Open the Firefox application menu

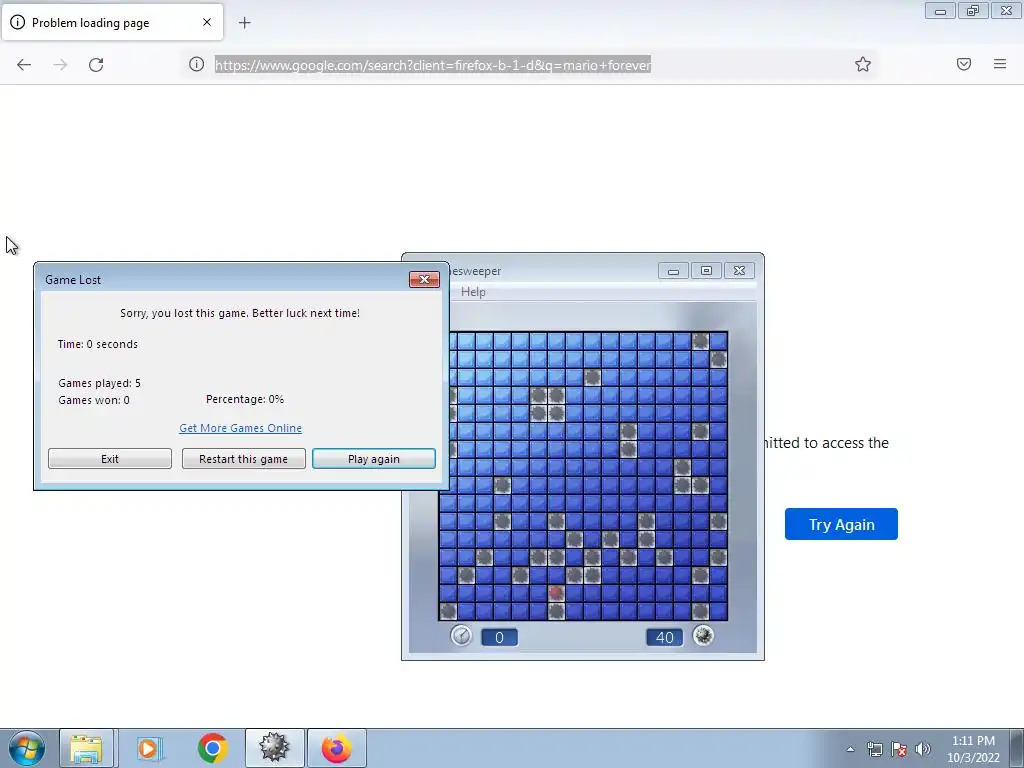click(x=1000, y=64)
